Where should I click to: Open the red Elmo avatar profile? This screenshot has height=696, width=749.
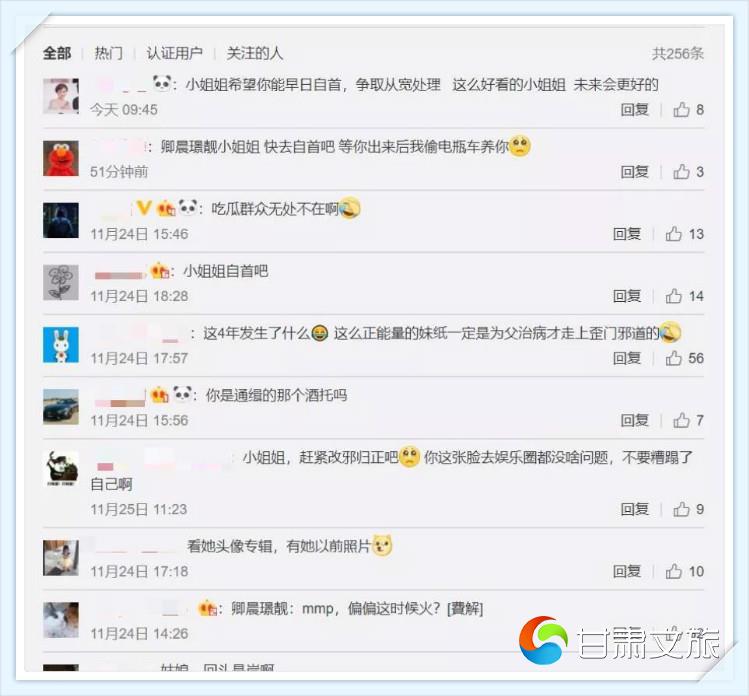coord(61,158)
